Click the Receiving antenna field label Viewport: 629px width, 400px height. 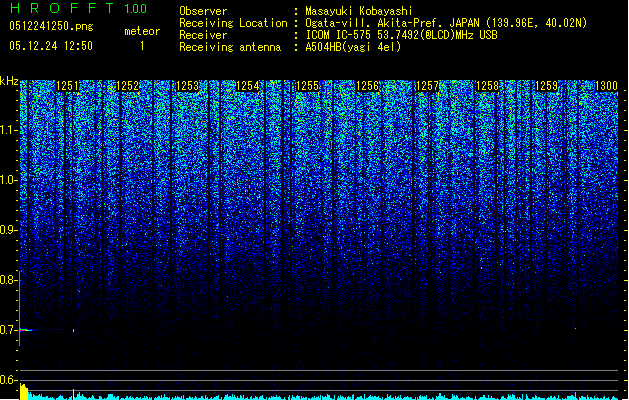230,47
